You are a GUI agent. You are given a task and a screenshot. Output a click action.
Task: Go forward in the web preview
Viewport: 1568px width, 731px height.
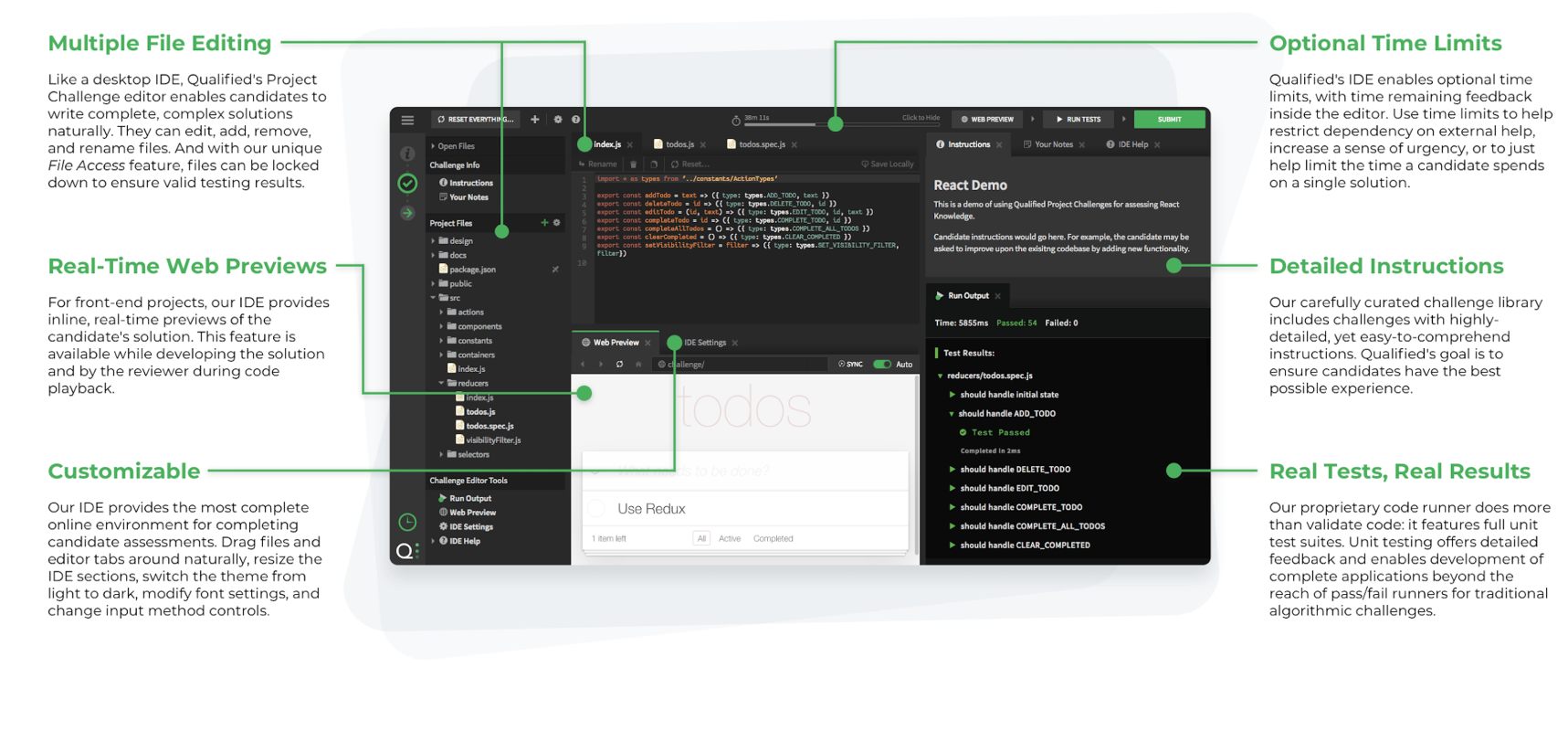[x=601, y=365]
